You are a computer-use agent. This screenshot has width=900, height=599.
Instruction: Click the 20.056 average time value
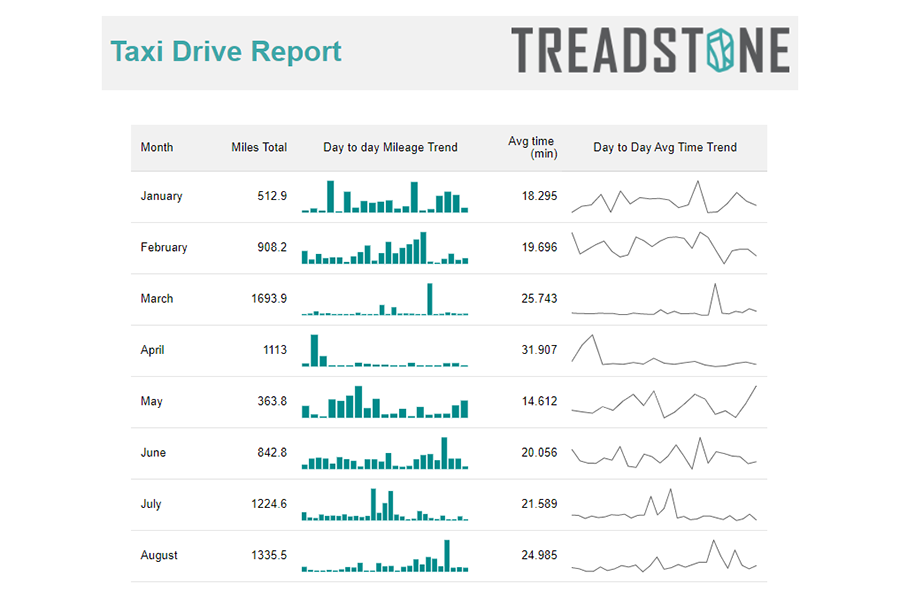pos(539,452)
